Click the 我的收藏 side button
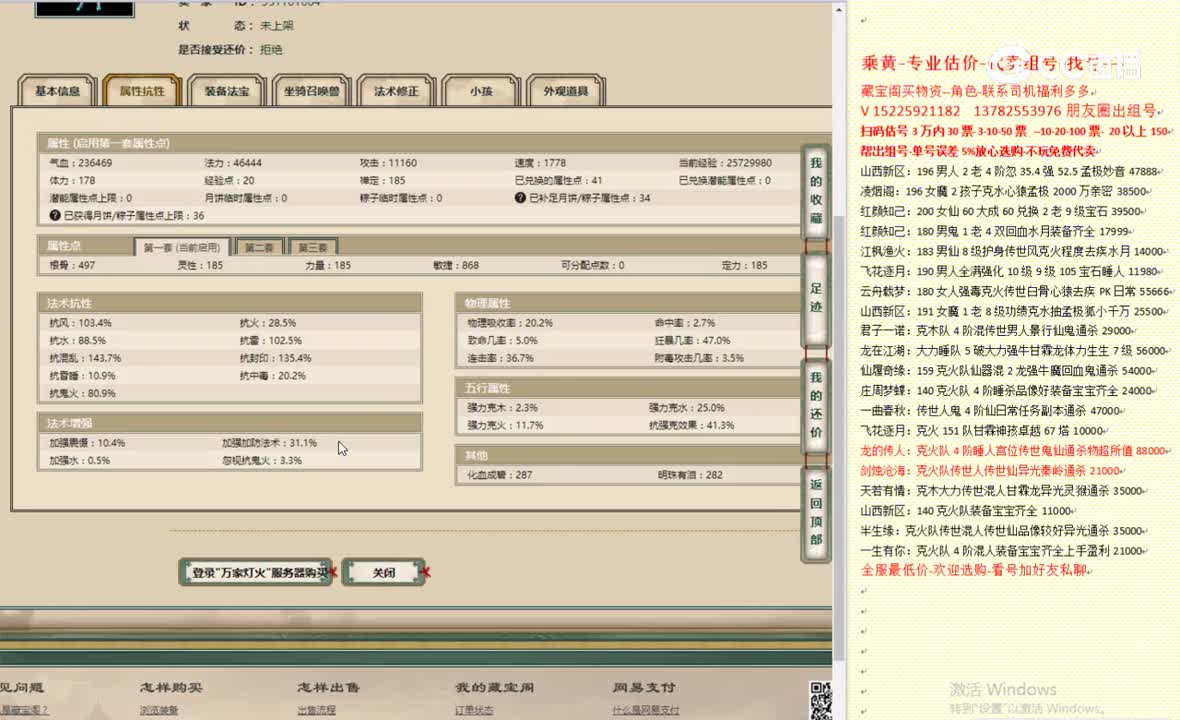This screenshot has width=1180, height=720. point(816,190)
